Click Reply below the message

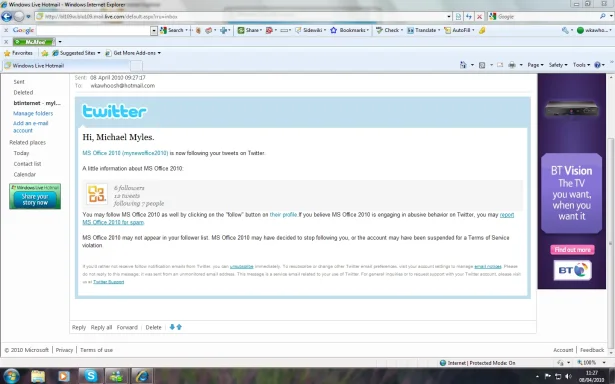[78, 327]
